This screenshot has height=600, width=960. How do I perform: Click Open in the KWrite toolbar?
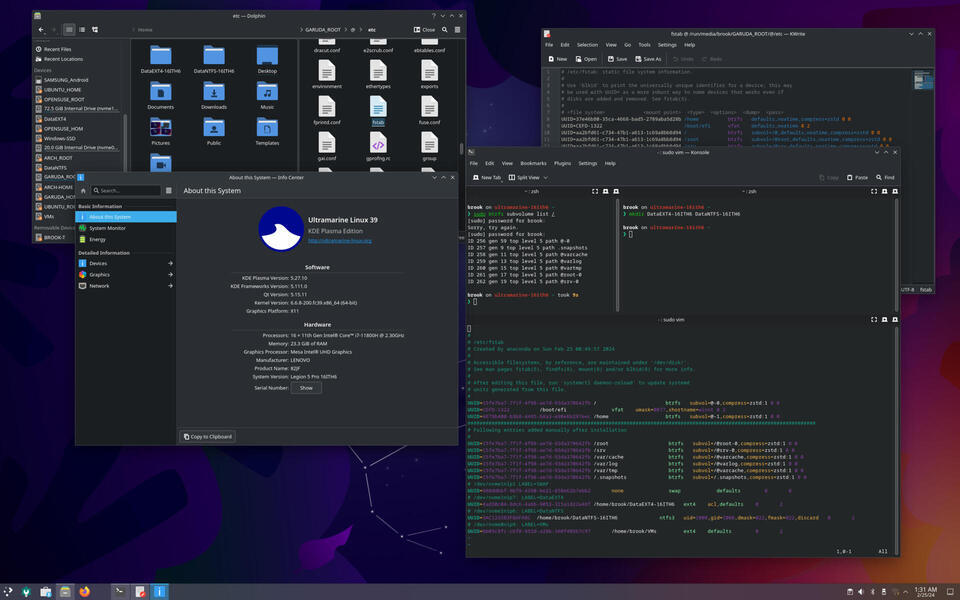click(x=586, y=59)
